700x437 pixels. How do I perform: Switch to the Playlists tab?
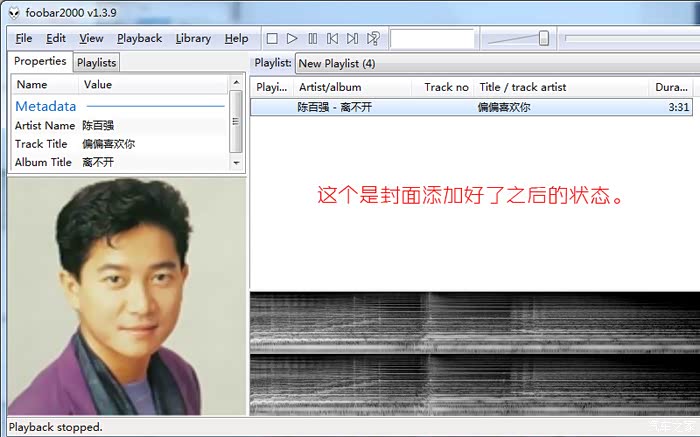(97, 63)
